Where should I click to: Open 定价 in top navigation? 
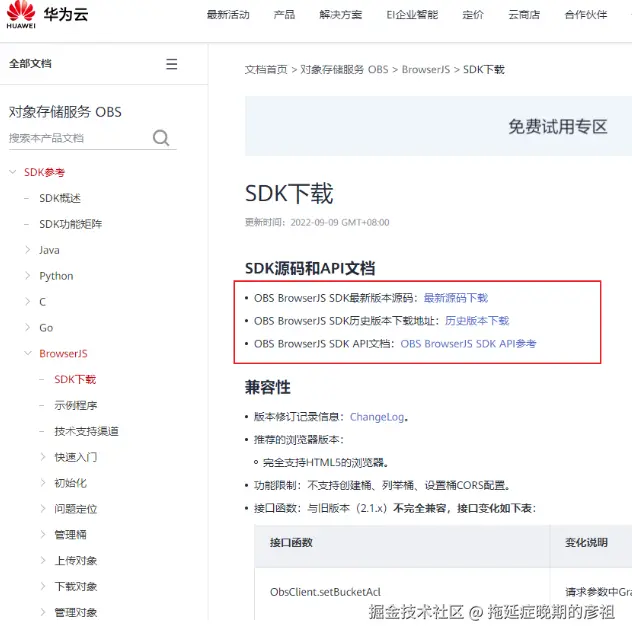pos(473,15)
